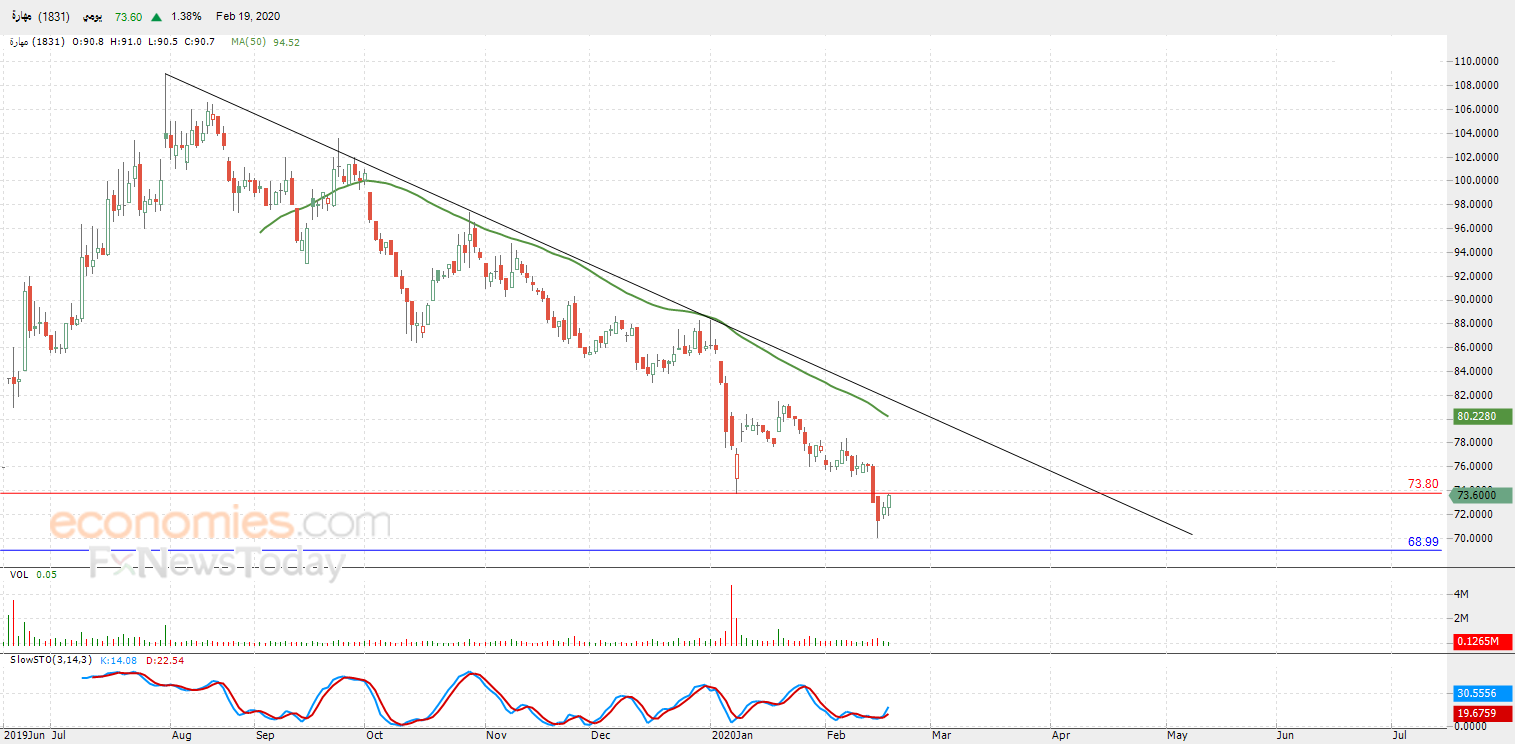The image size is (1515, 744).
Task: Click the VOL value 0.05
Action: click(x=47, y=575)
